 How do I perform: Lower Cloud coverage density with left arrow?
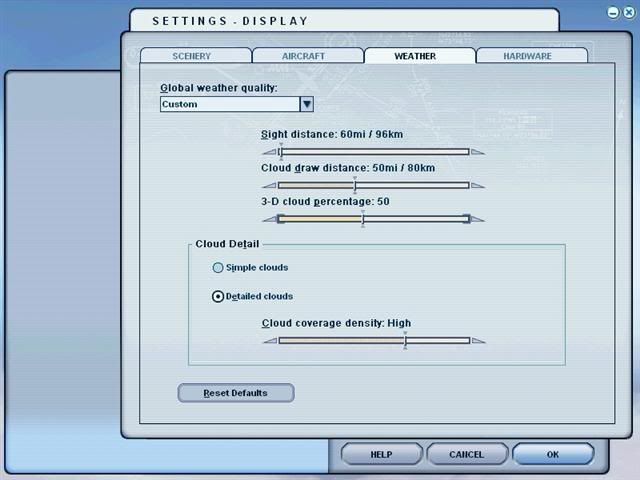click(268, 341)
